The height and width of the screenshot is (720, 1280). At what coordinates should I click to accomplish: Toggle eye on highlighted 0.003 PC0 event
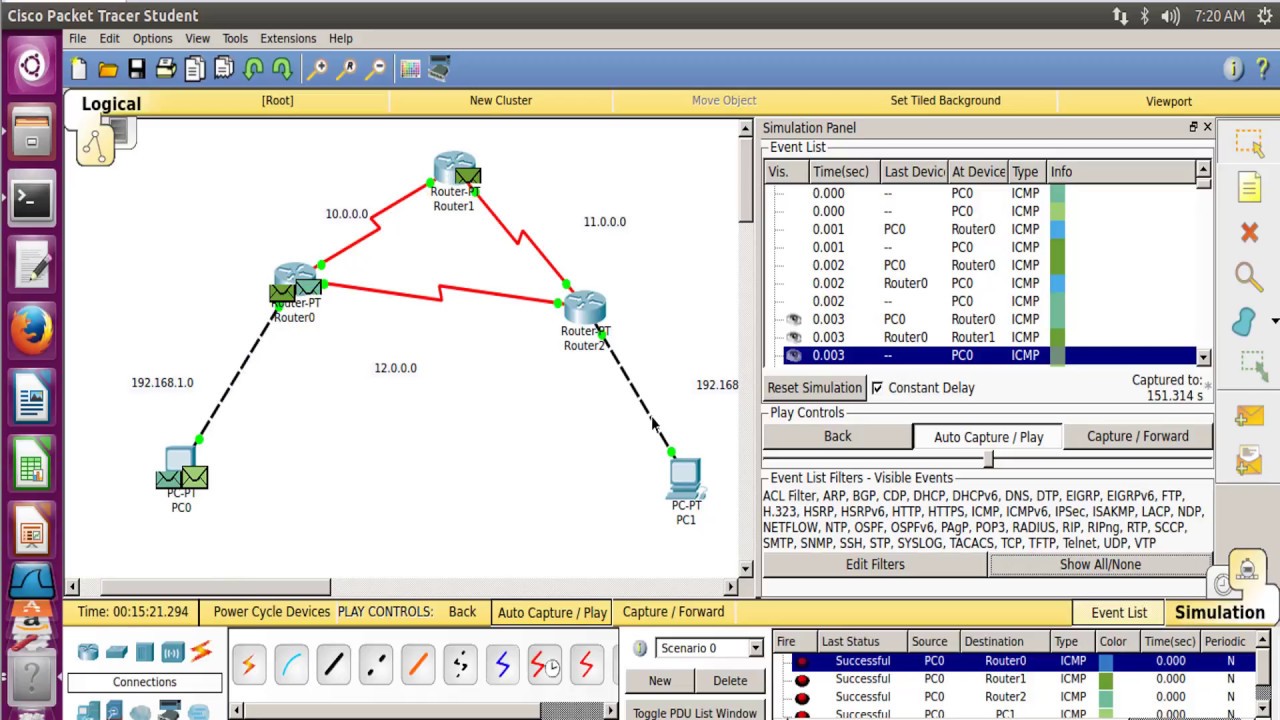(x=793, y=355)
